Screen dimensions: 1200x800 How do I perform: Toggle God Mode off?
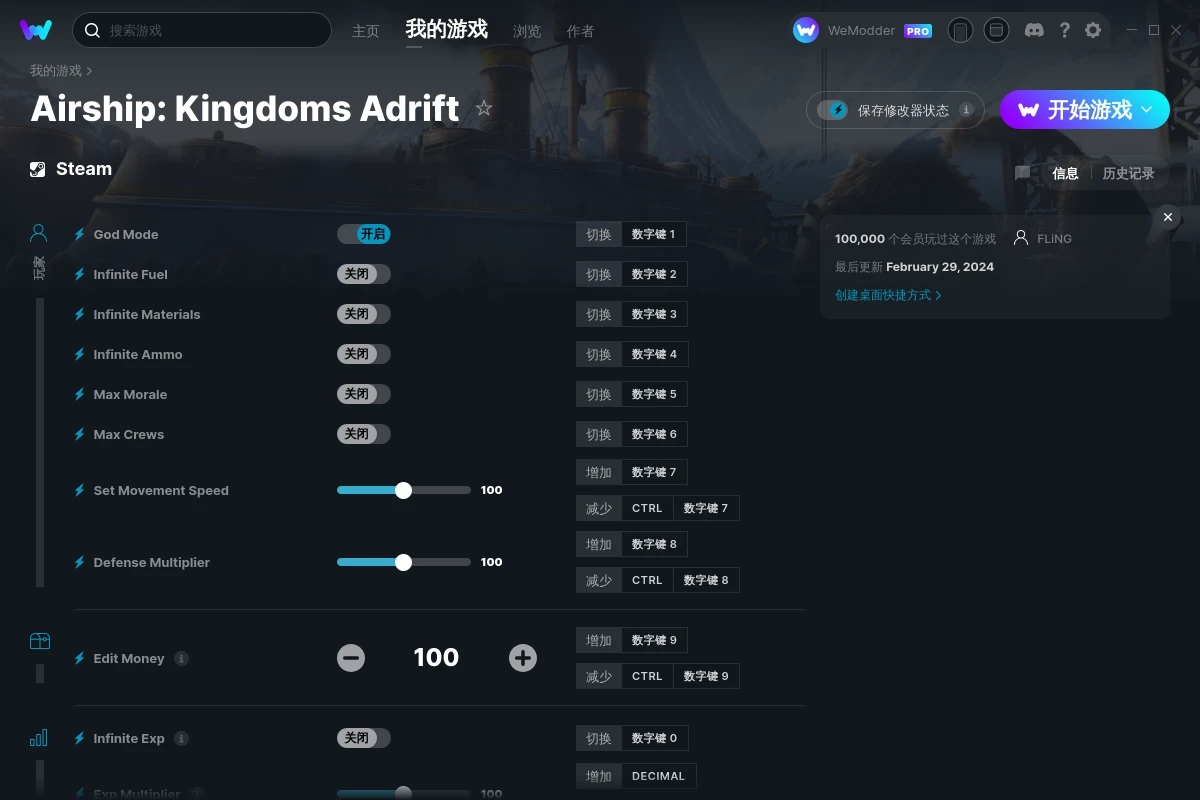point(364,234)
